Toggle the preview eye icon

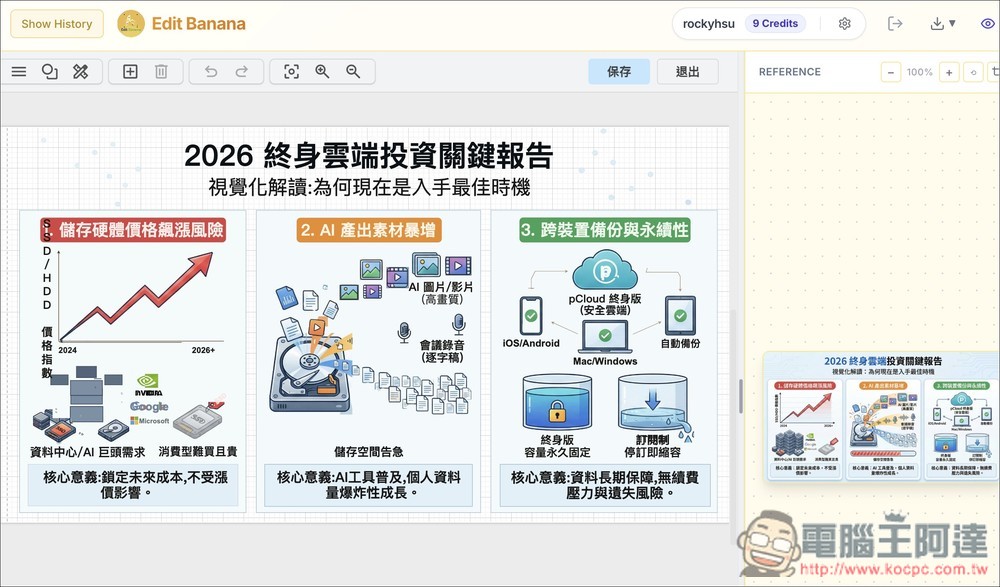(988, 23)
